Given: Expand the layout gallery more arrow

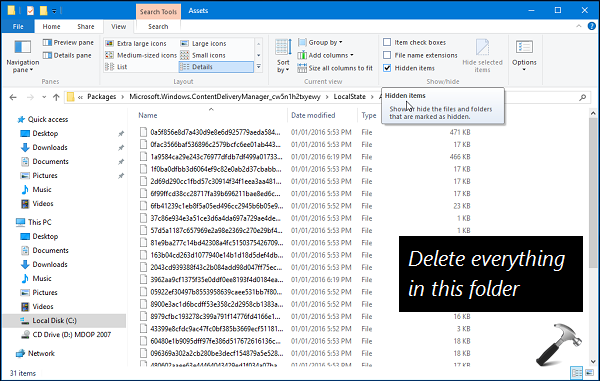Looking at the screenshot, I should point(259,67).
